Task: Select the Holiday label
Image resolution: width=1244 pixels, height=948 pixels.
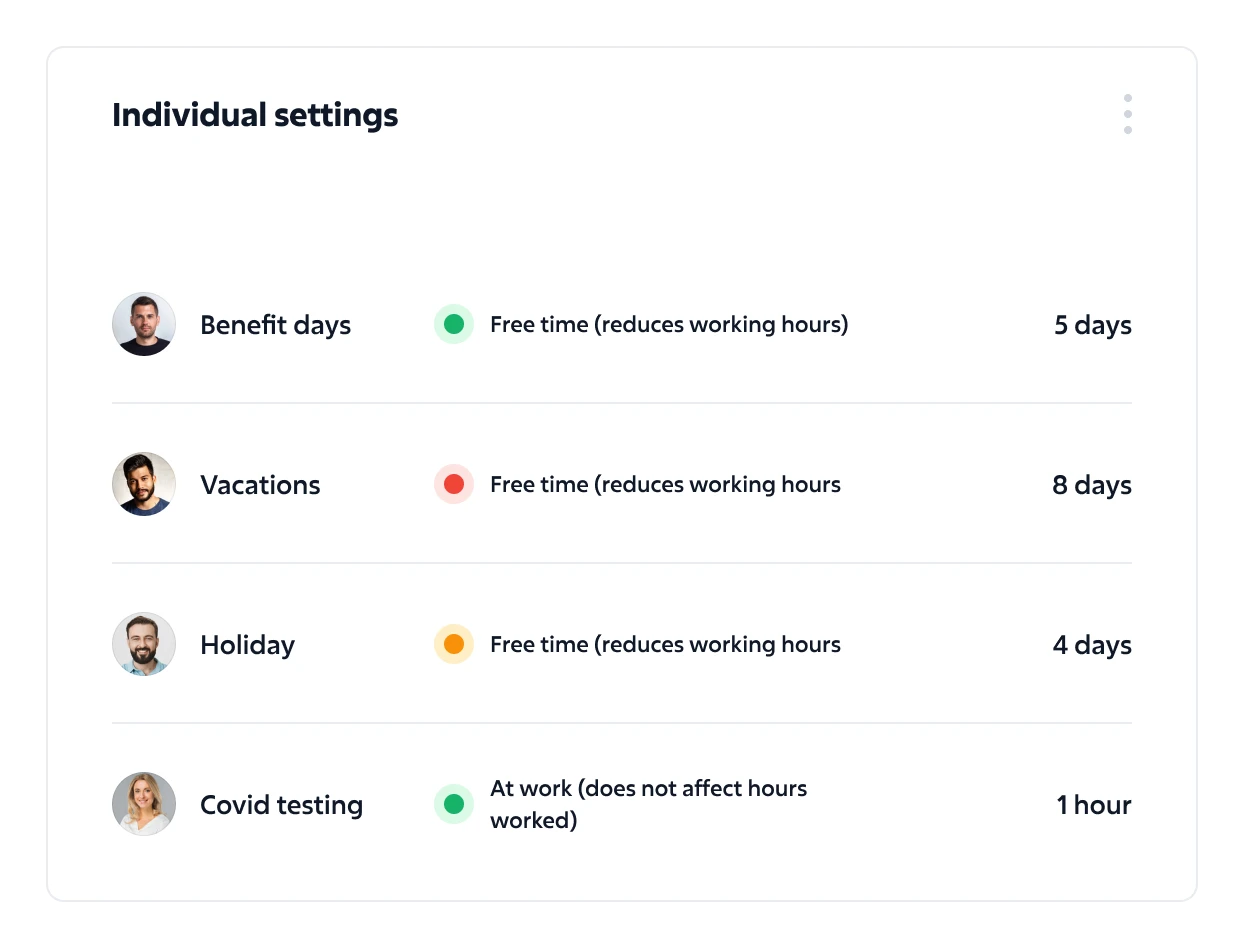Action: pyautogui.click(x=247, y=645)
